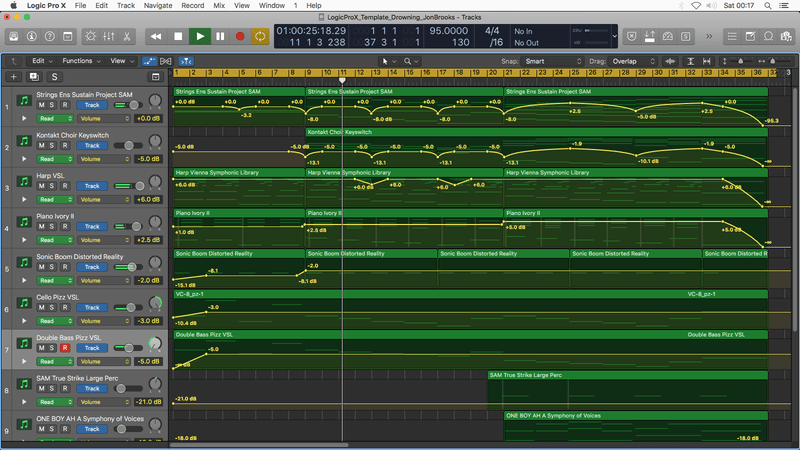Open the Mixer faders button
The height and width of the screenshot is (450, 800).
pyautogui.click(x=109, y=36)
